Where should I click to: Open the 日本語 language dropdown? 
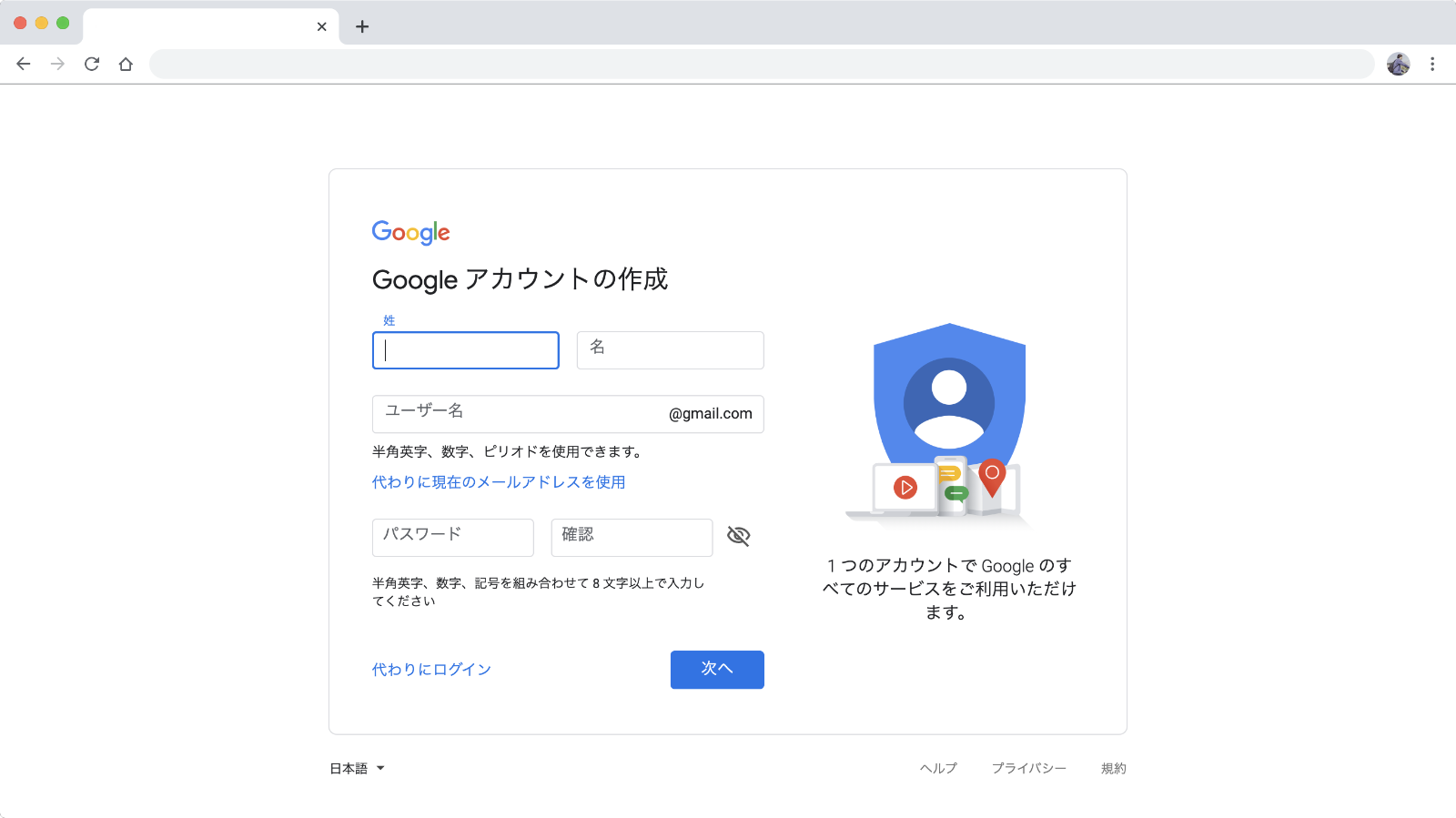coord(357,769)
